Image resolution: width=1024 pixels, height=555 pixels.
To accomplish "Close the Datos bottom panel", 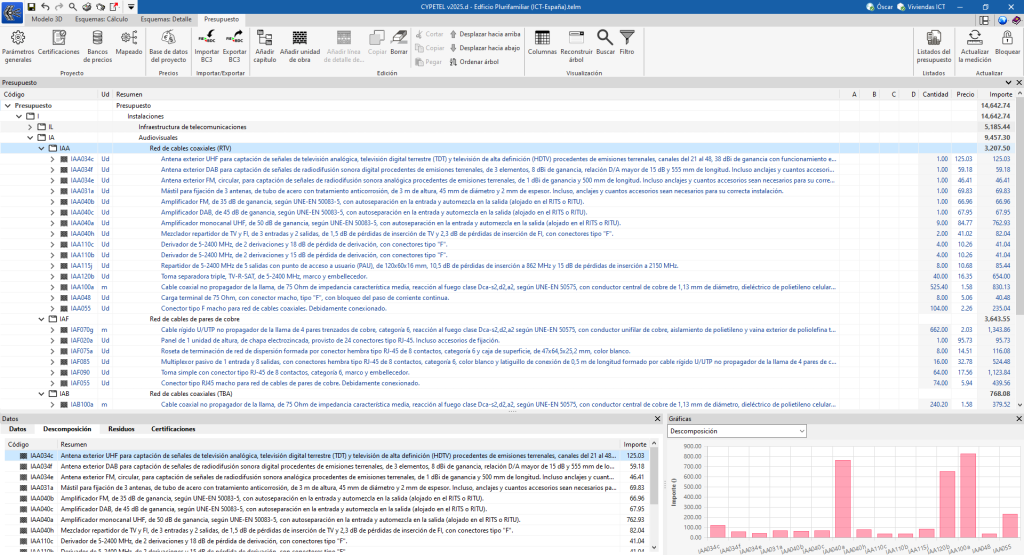I will pos(658,419).
